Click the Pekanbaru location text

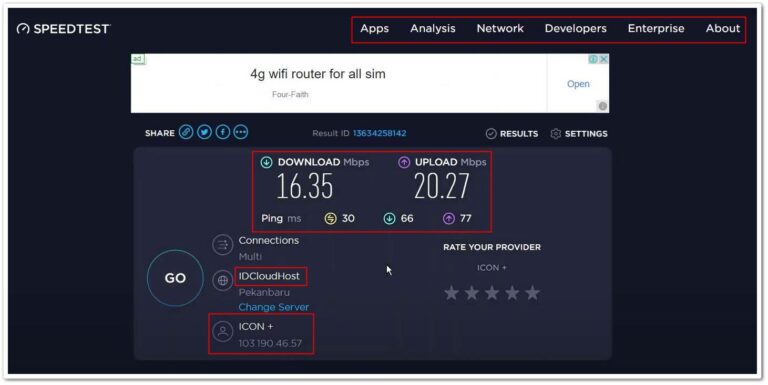pyautogui.click(x=264, y=292)
